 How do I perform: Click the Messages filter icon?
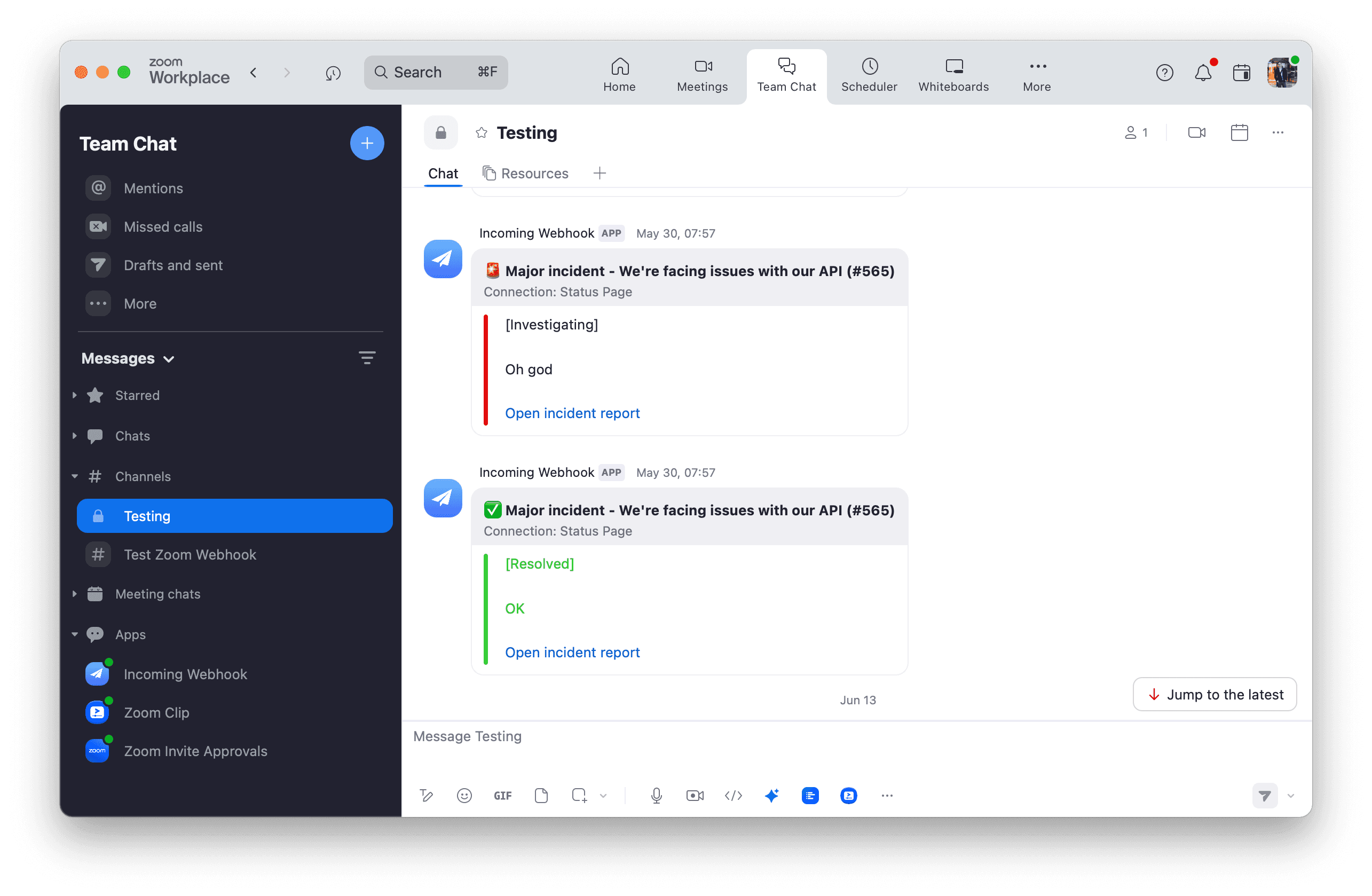pos(367,358)
